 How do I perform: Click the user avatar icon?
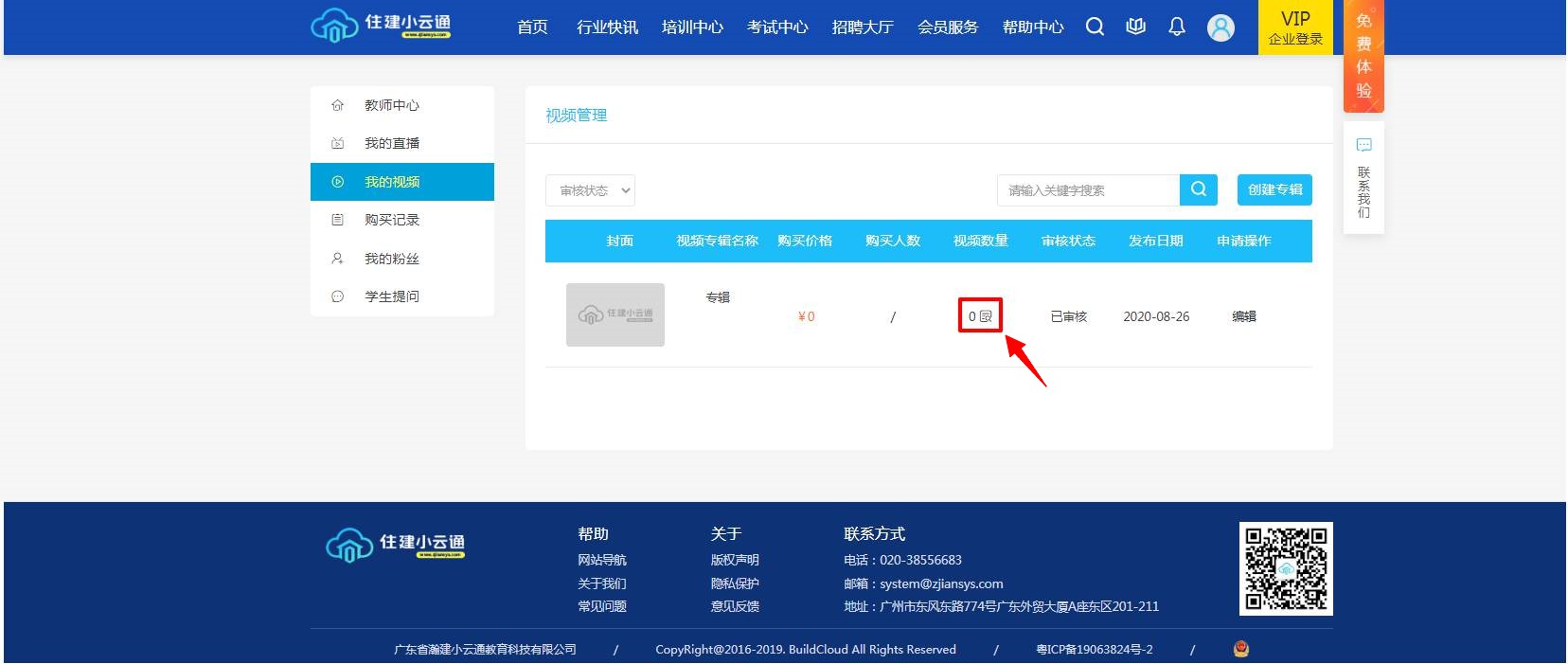click(1221, 27)
